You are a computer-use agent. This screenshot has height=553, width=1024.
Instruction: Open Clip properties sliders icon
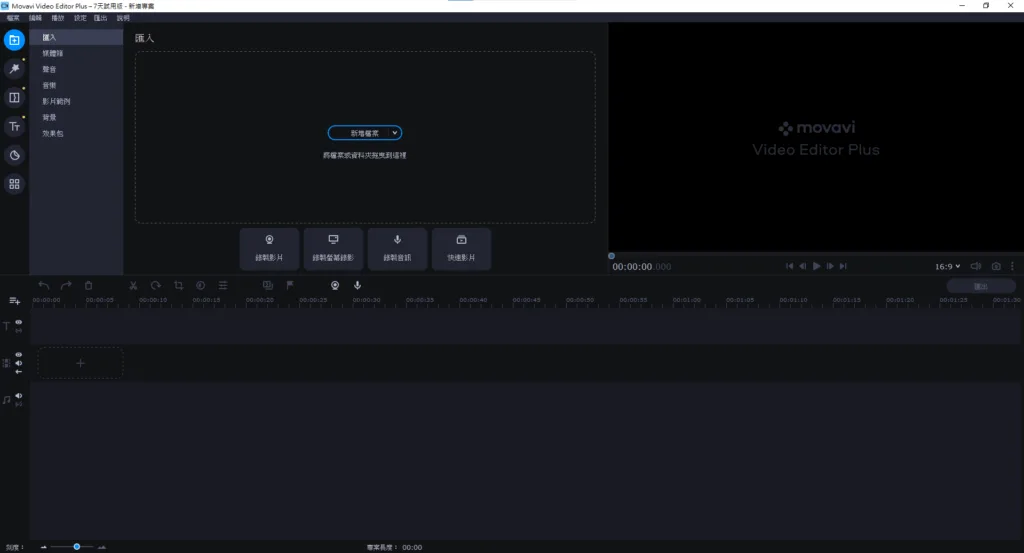tap(223, 285)
